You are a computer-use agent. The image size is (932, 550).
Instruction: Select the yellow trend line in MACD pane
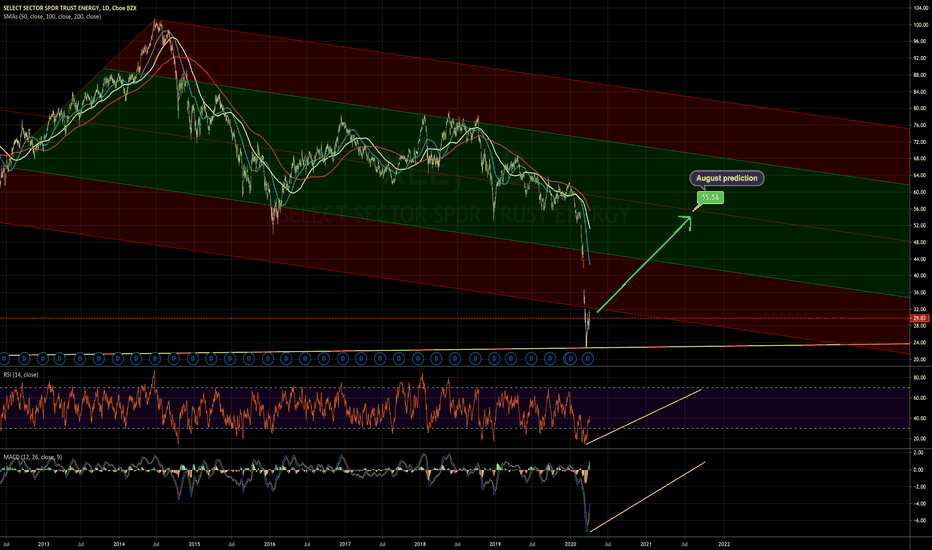pyautogui.click(x=647, y=496)
